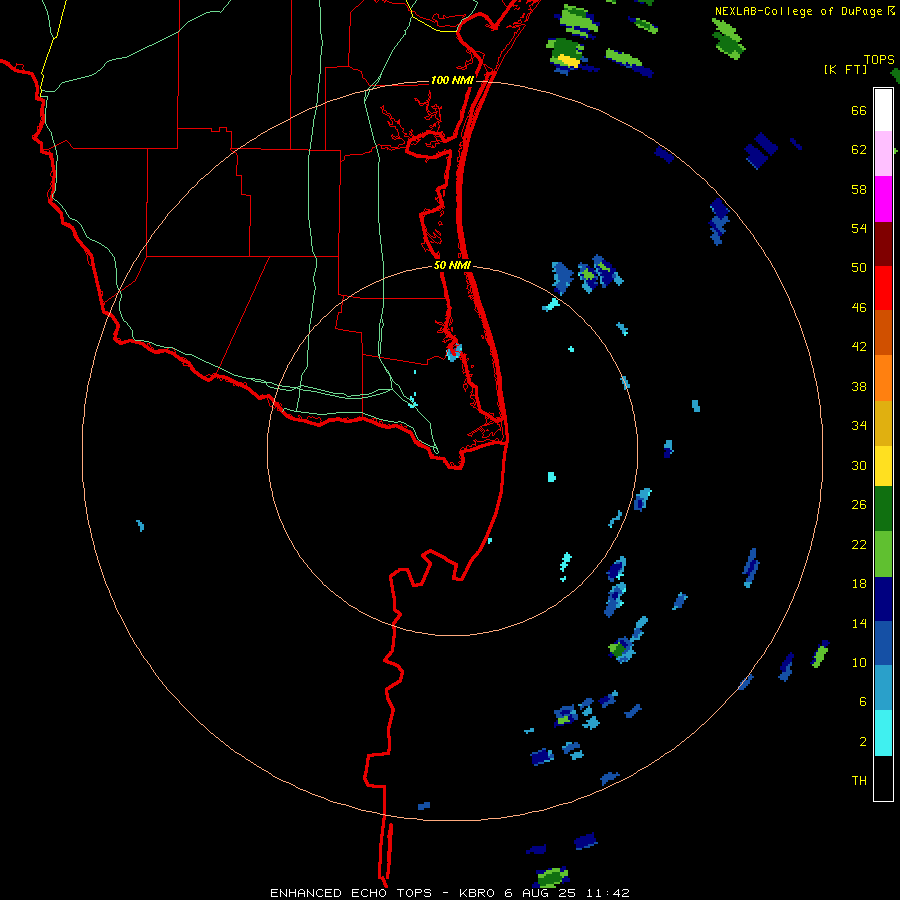Image resolution: width=900 pixels, height=900 pixels.
Task: Click the K FT units label
Action: (x=846, y=70)
